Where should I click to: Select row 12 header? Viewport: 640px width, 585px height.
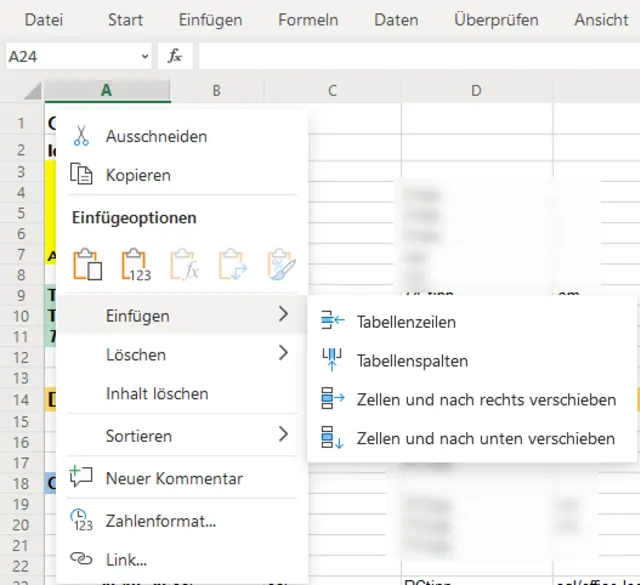(22, 358)
